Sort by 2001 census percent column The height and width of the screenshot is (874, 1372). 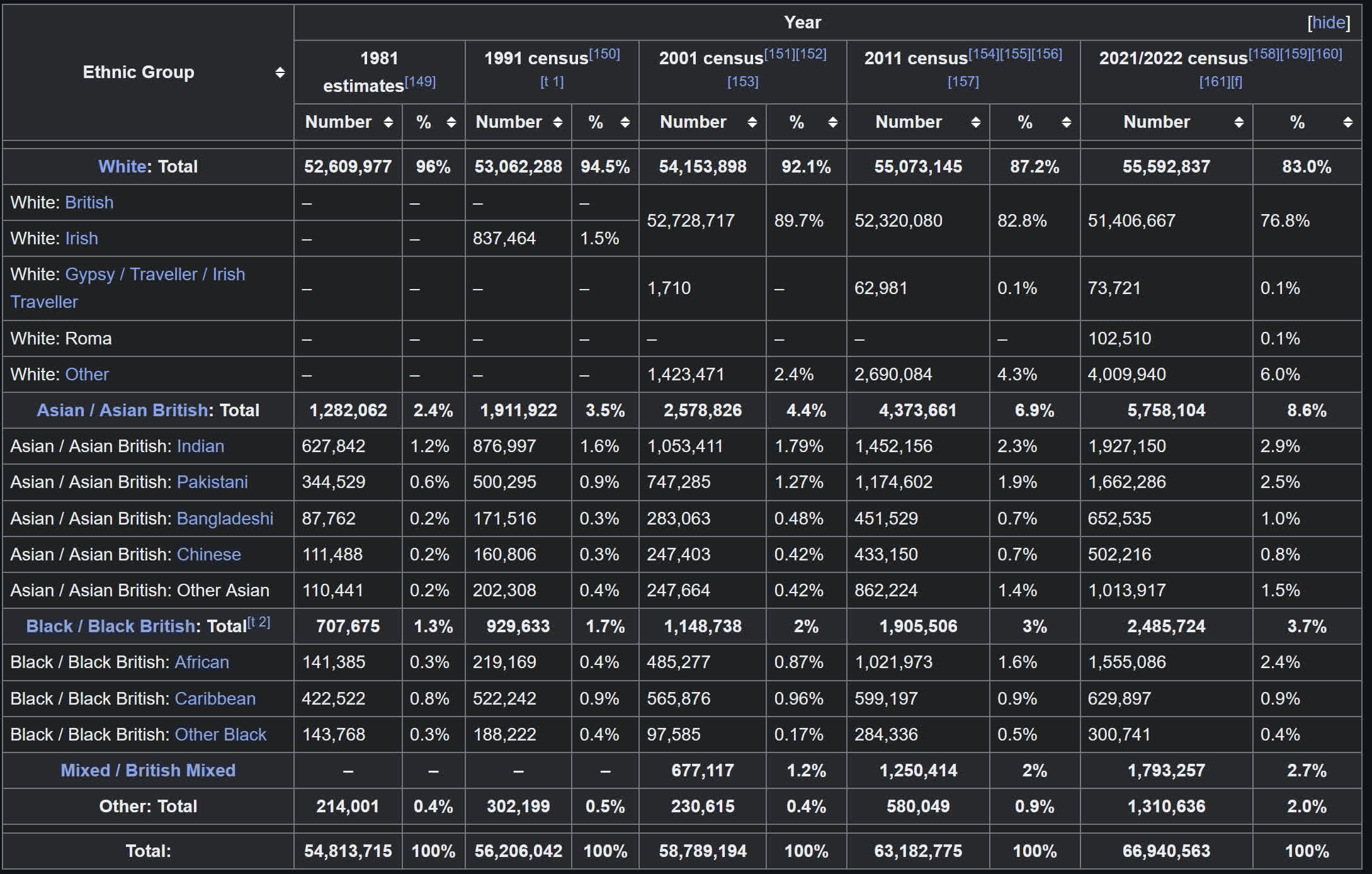tap(832, 122)
